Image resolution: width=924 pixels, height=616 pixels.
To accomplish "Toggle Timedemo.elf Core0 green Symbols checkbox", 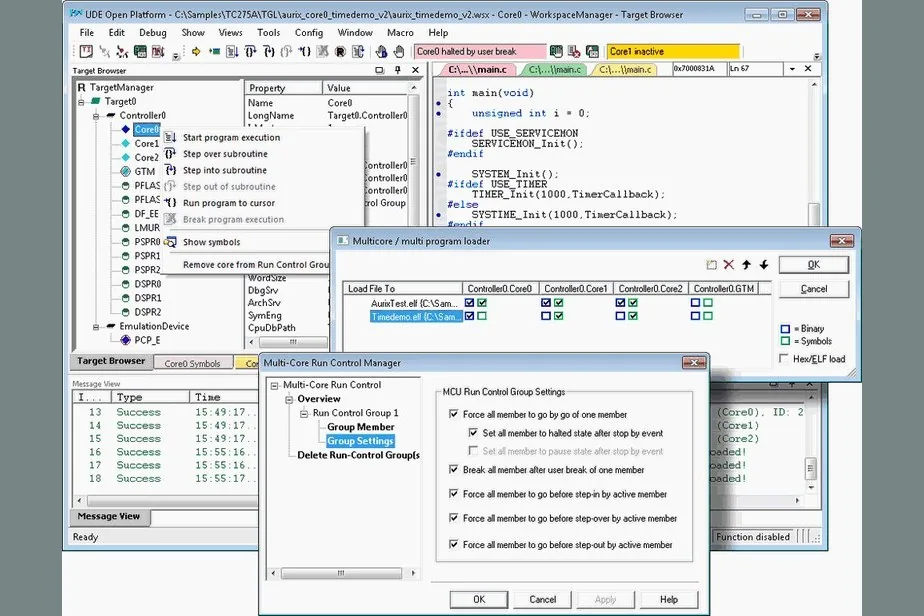I will point(482,316).
